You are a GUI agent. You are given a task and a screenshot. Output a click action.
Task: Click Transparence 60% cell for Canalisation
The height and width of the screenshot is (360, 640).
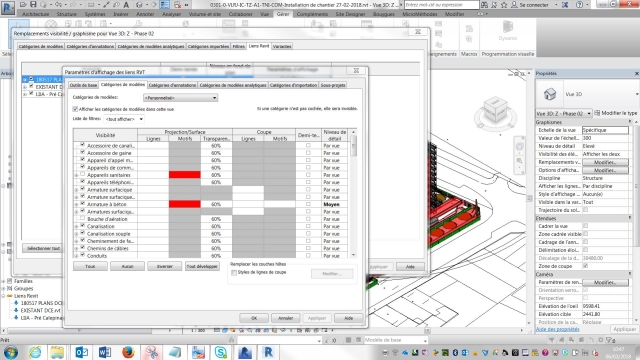point(216,227)
